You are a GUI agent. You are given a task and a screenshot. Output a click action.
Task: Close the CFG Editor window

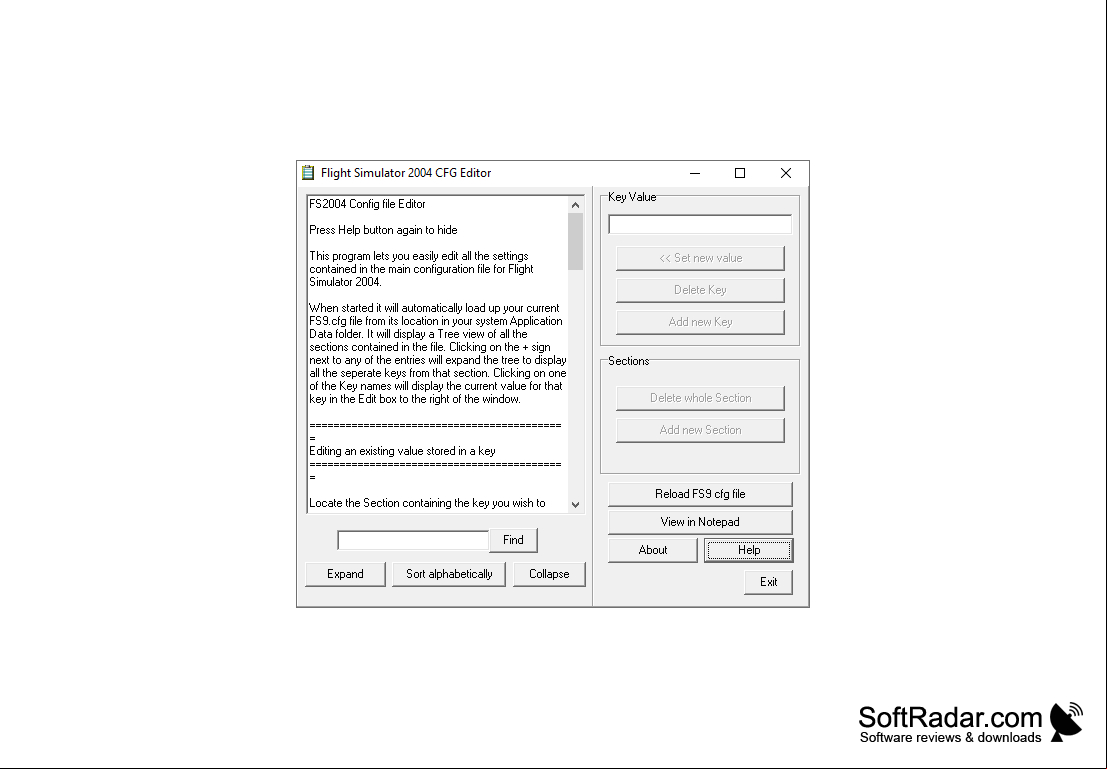(x=786, y=173)
